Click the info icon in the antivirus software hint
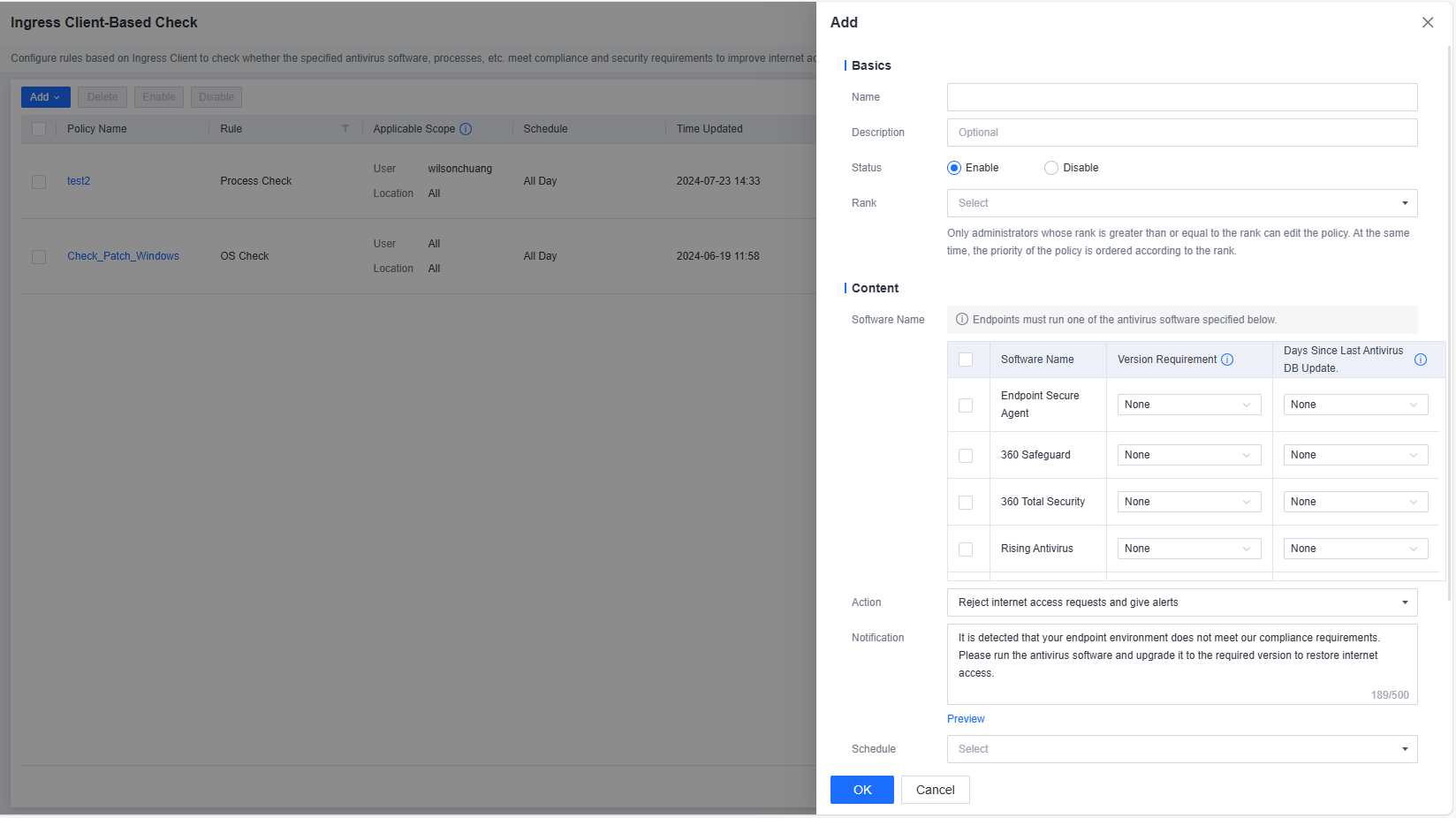Viewport: 1456px width, 818px height. pyautogui.click(x=962, y=320)
